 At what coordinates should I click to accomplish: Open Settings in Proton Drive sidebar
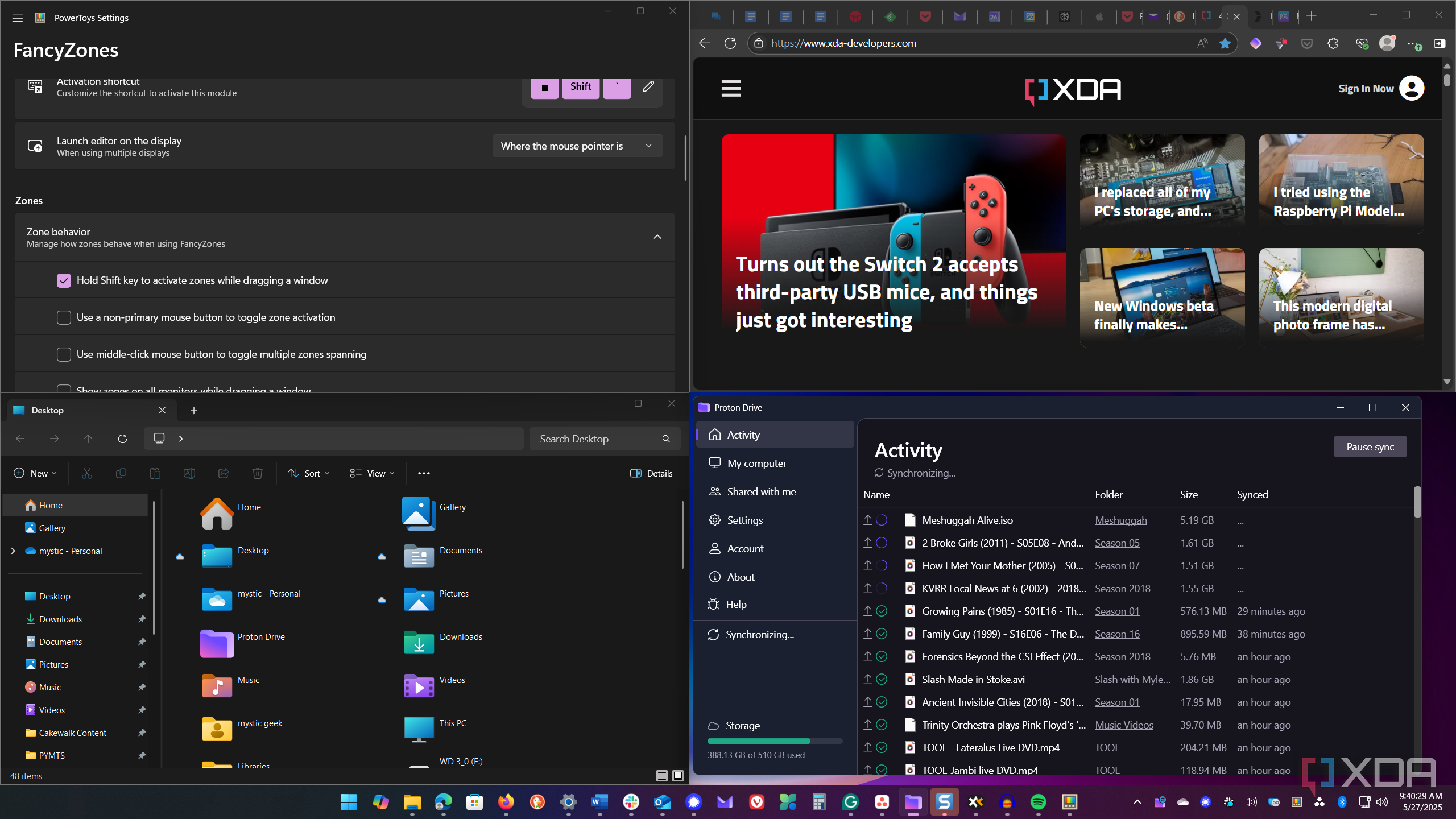point(775,520)
